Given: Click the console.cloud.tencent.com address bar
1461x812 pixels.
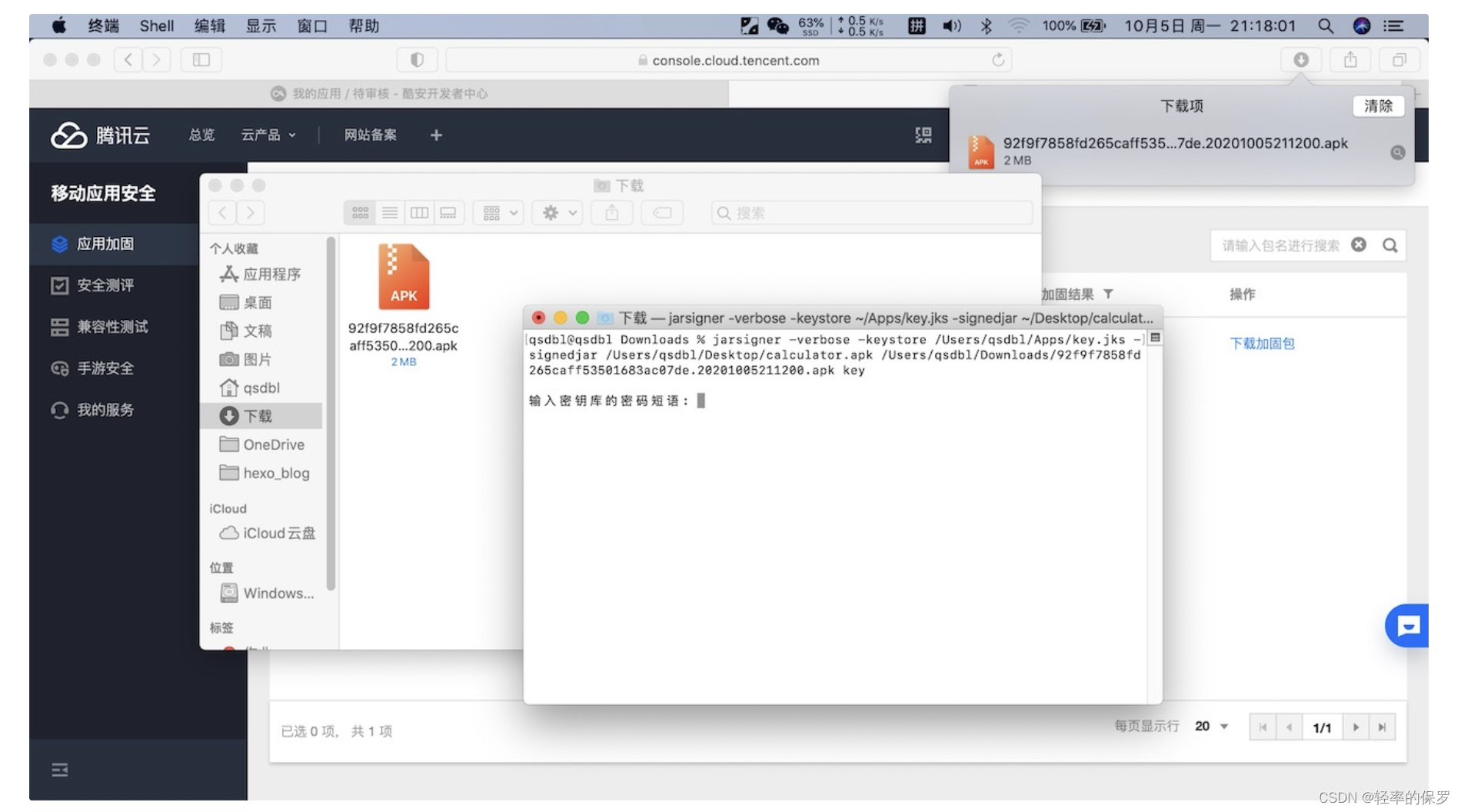Looking at the screenshot, I should tap(728, 60).
